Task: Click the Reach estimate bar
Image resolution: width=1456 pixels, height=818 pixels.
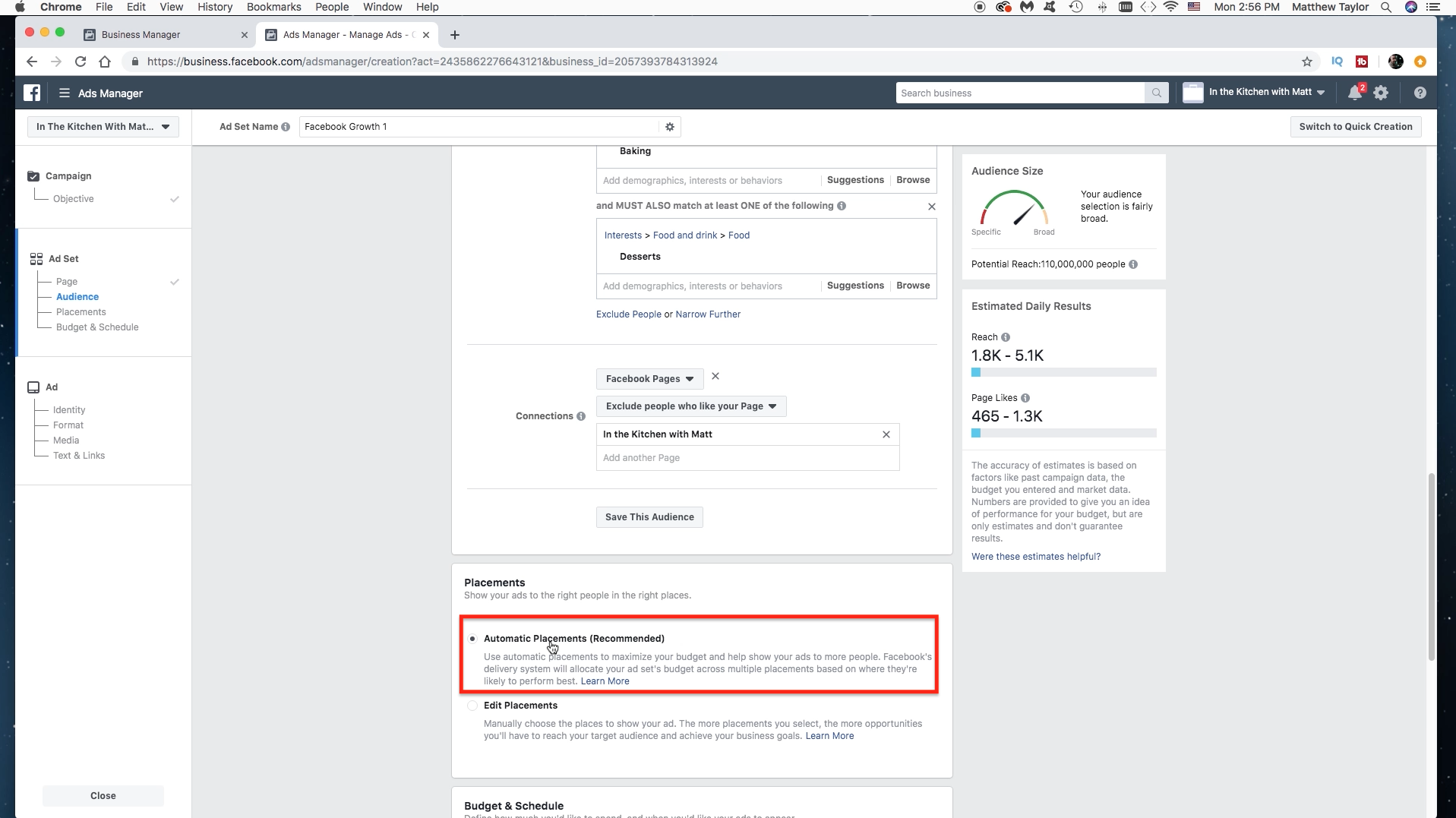Action: 1063,372
